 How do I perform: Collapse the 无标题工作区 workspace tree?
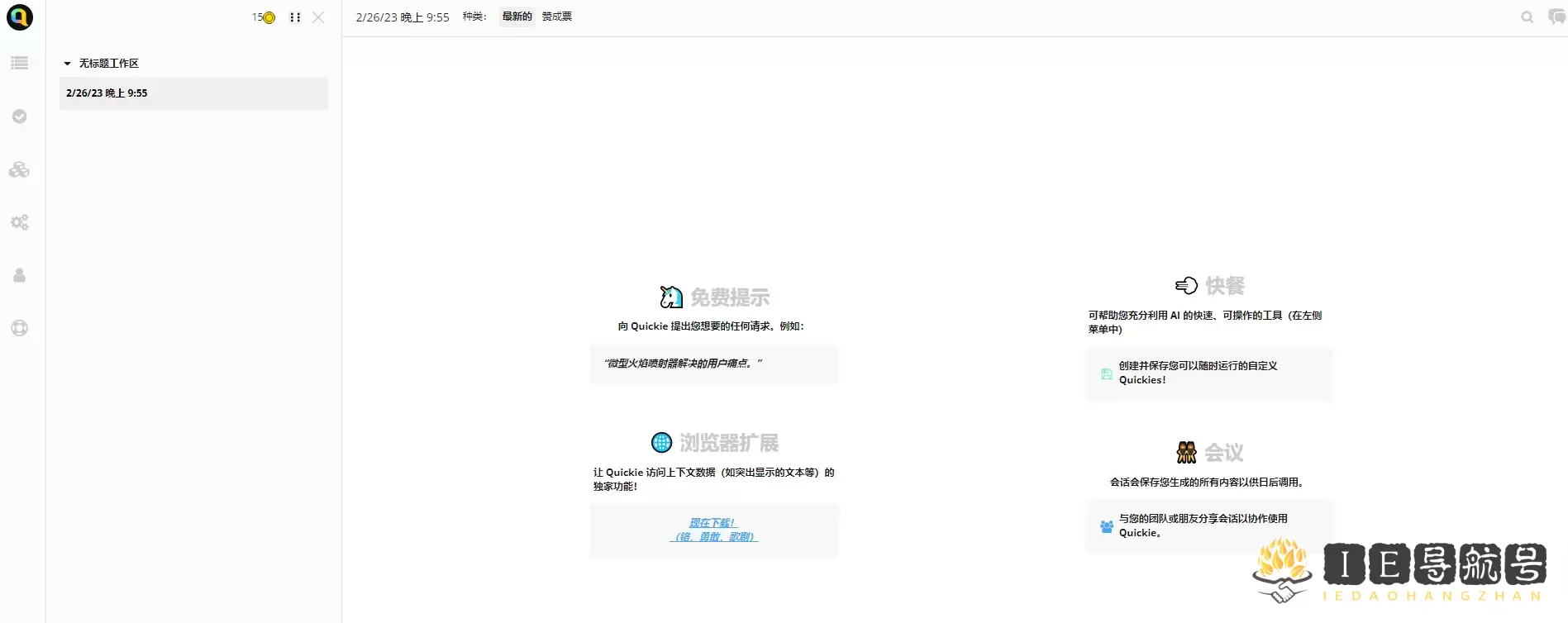click(x=68, y=64)
